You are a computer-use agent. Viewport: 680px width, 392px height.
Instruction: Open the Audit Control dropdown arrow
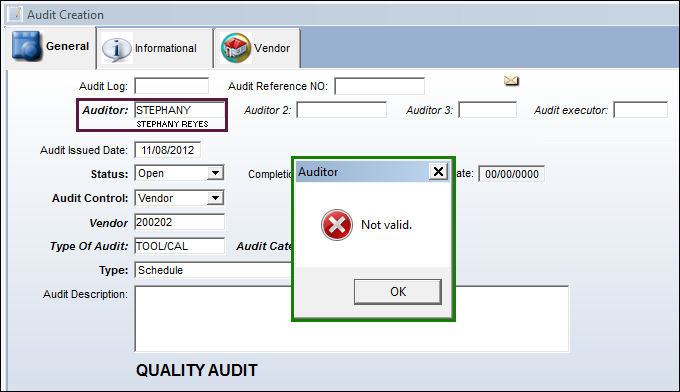point(215,198)
